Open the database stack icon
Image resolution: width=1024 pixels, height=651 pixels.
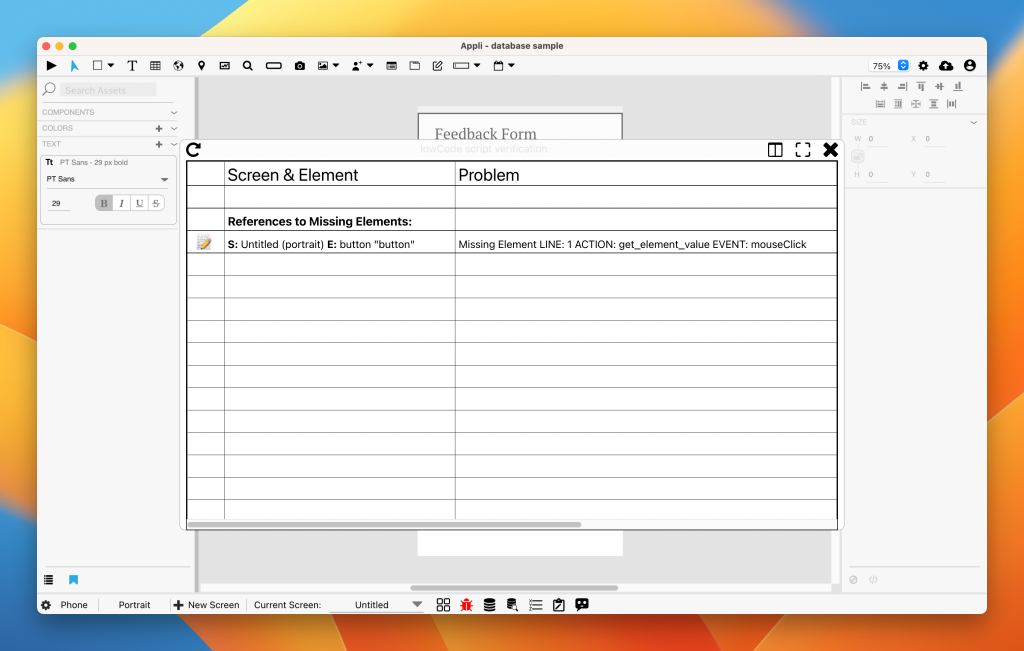click(489, 605)
